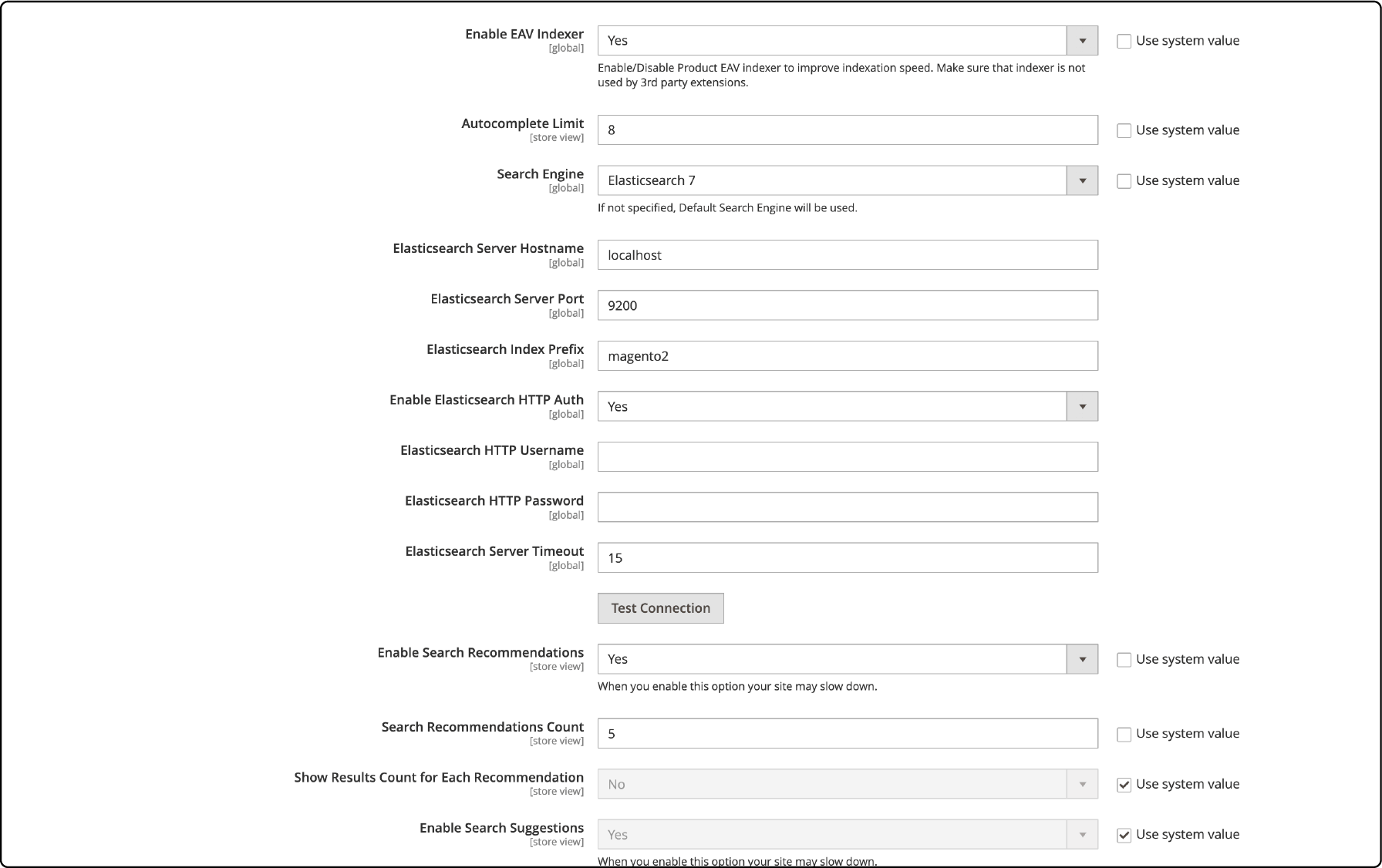Viewport: 1382px width, 868px height.
Task: Click the Show Results Count for Each Recommendation label
Action: pyautogui.click(x=439, y=777)
